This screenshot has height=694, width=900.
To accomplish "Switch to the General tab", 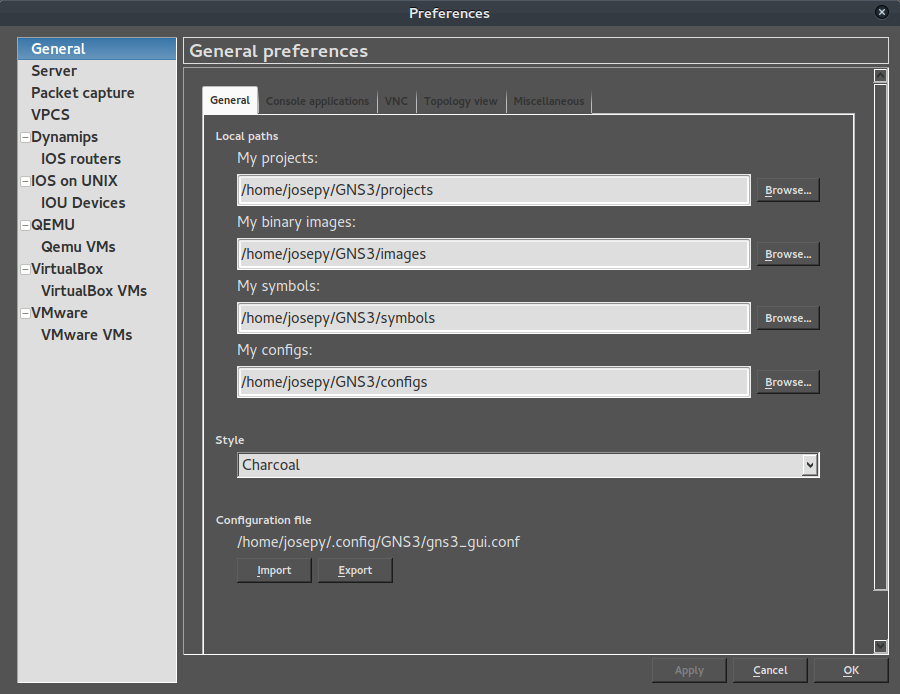I will pyautogui.click(x=230, y=100).
